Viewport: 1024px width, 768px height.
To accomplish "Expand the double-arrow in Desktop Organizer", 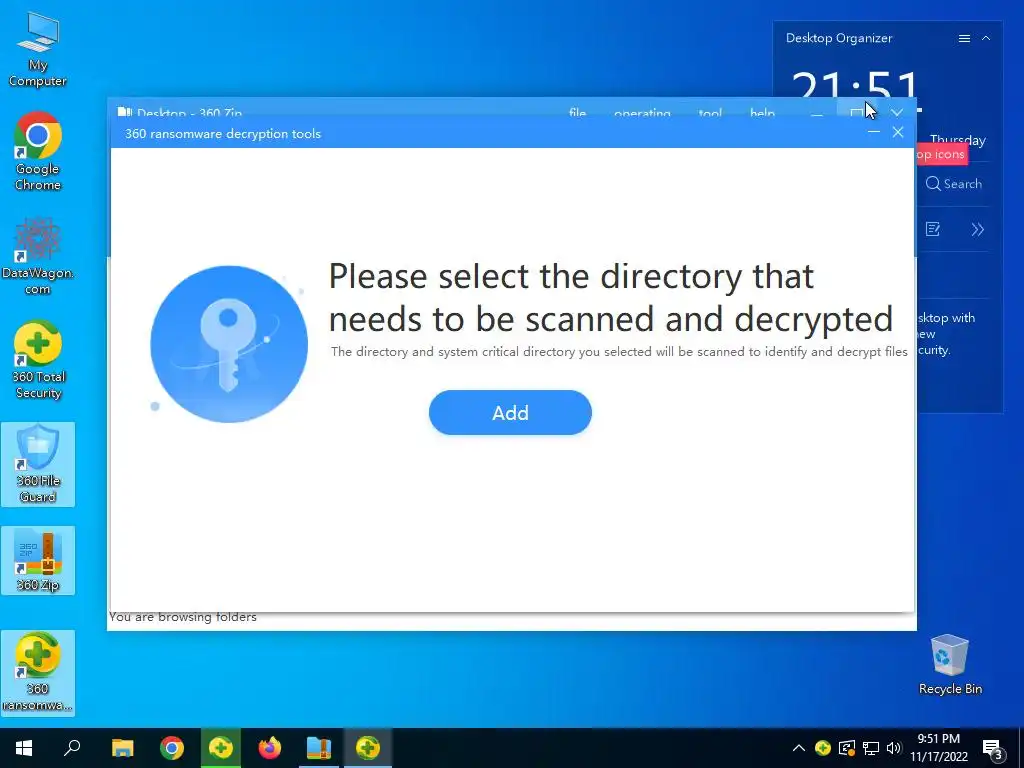I will (x=977, y=229).
